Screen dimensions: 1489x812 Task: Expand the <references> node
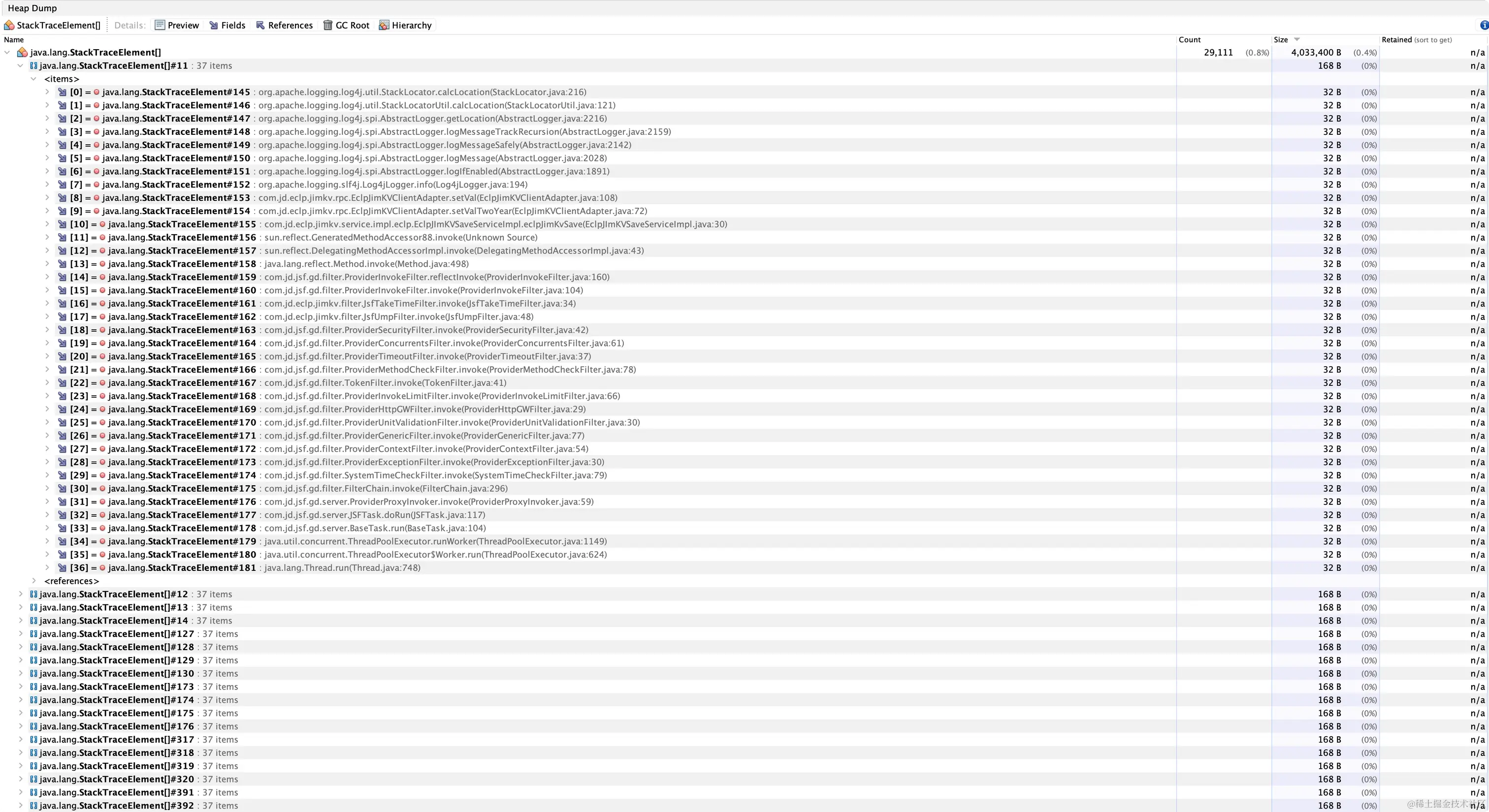point(33,581)
